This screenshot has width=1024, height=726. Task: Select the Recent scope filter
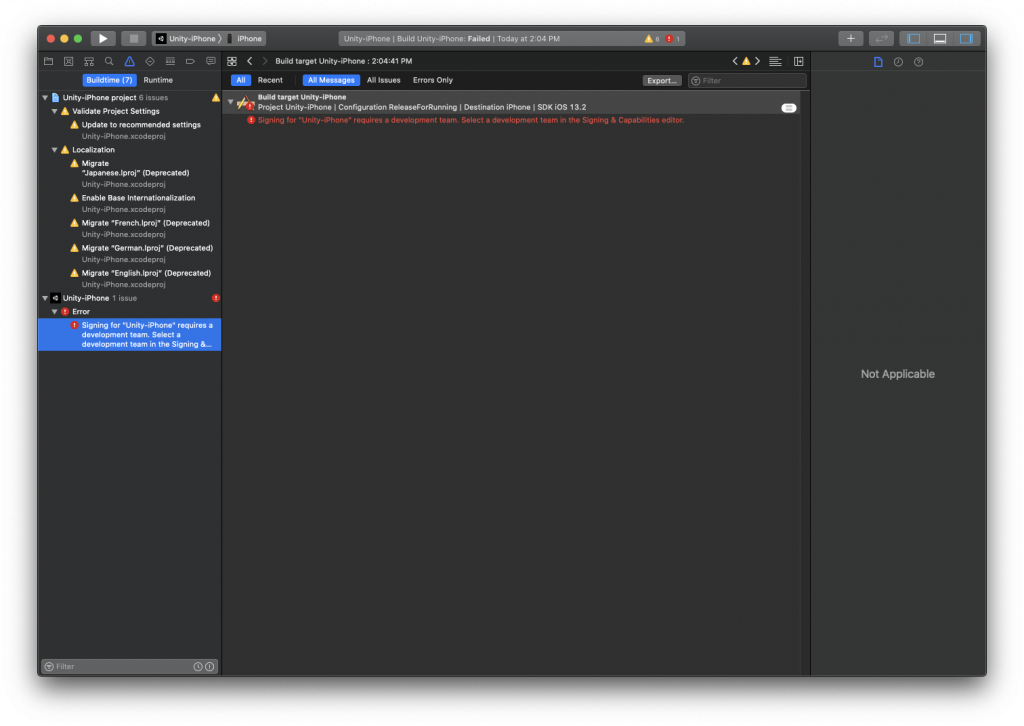point(270,80)
